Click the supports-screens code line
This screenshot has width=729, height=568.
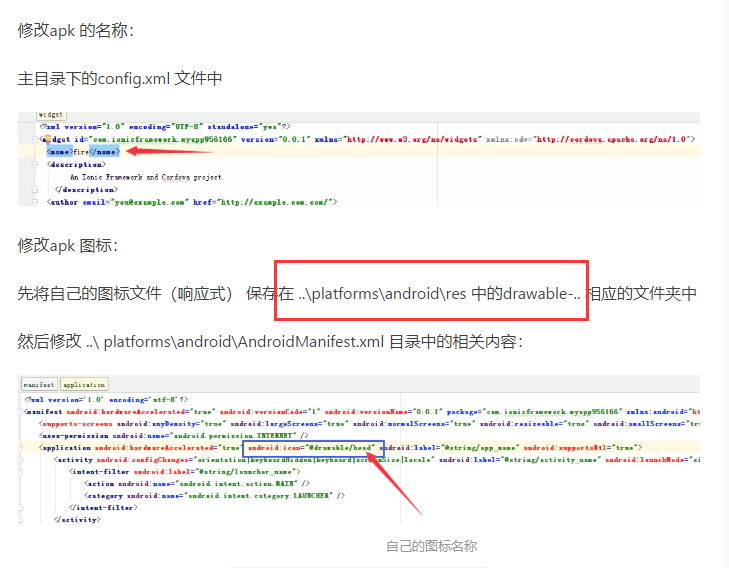[x=370, y=423]
